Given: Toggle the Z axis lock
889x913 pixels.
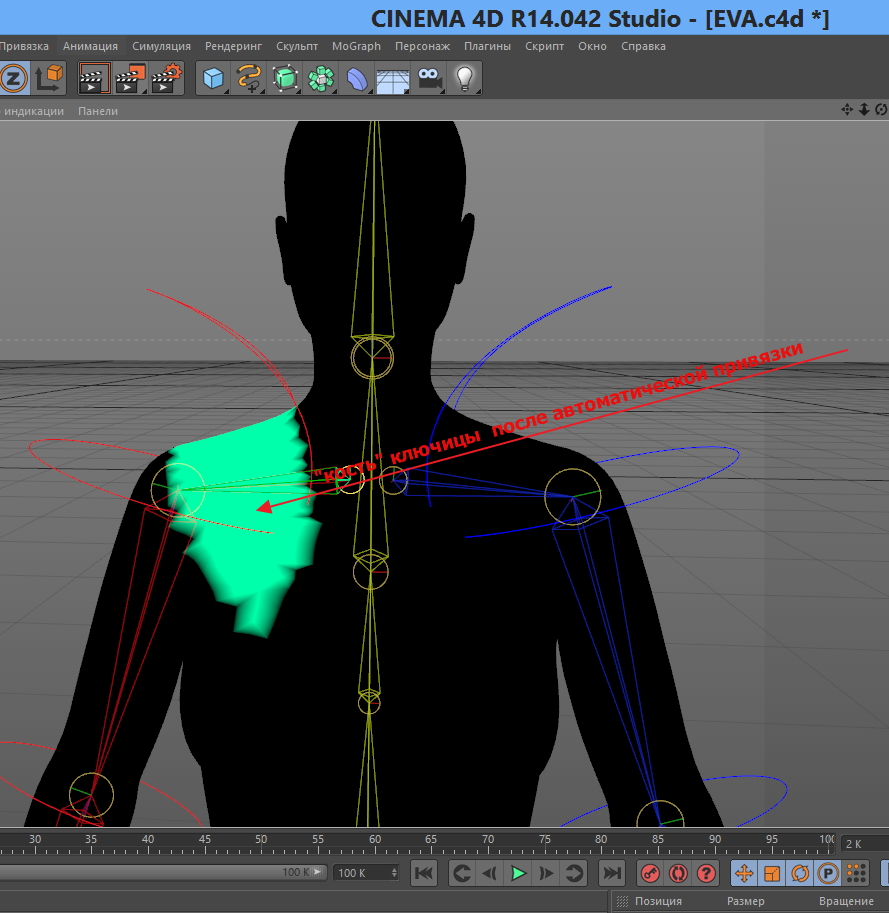Looking at the screenshot, I should 14,78.
